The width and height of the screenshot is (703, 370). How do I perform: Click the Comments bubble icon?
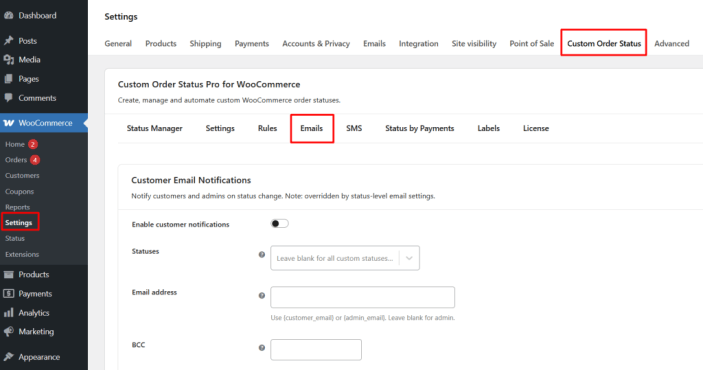(x=9, y=98)
